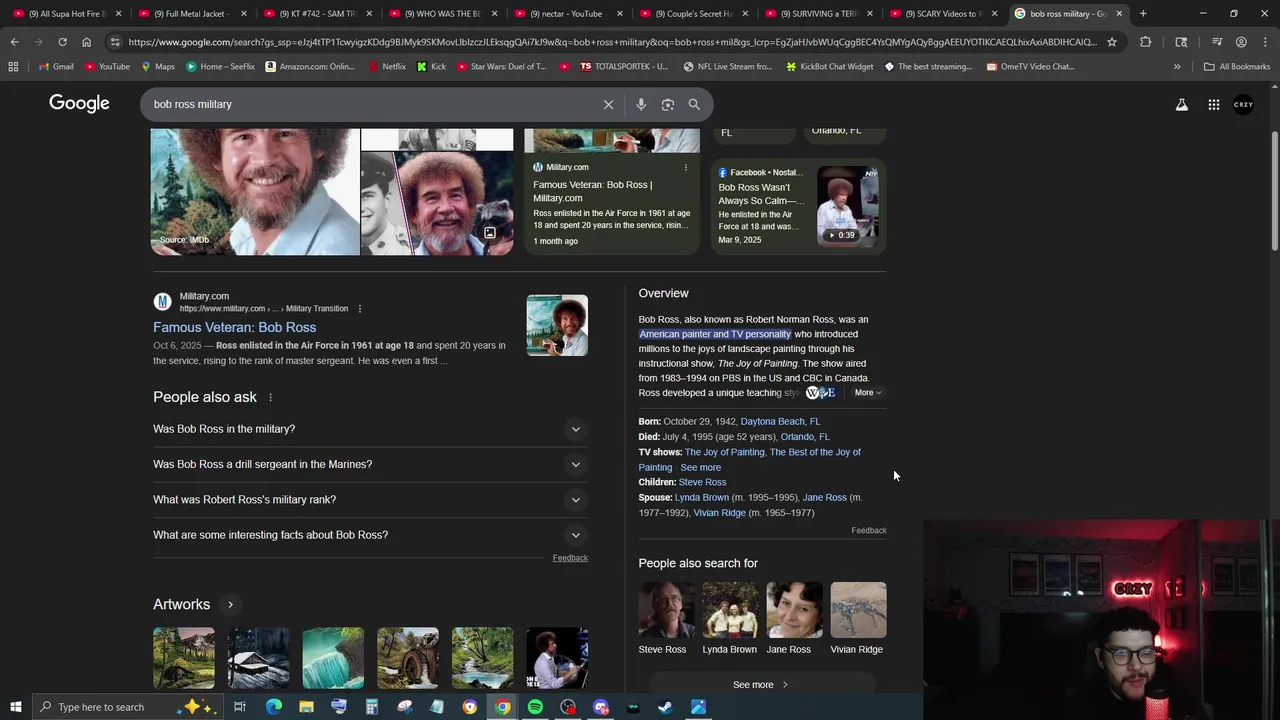Image resolution: width=1280 pixels, height=720 pixels.
Task: Open the Vivian Ridge related person thumbnail
Action: pos(858,610)
